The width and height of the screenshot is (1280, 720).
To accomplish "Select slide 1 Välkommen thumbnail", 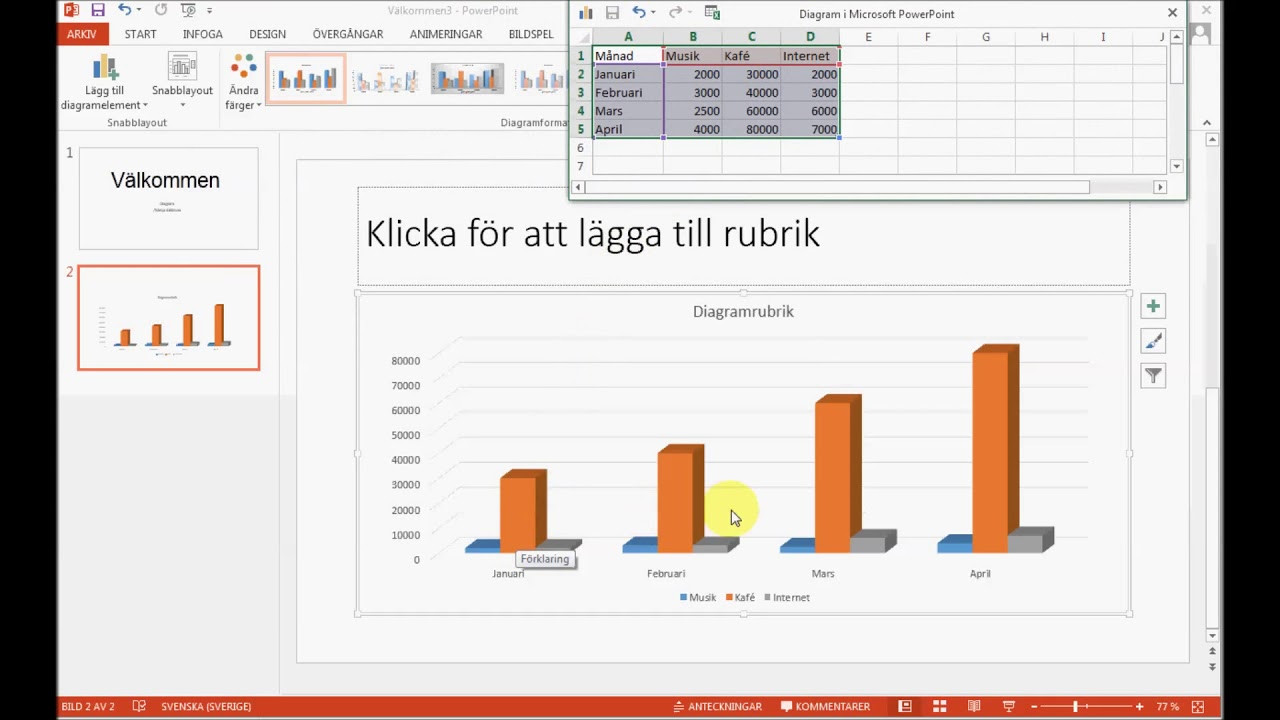I will click(168, 198).
